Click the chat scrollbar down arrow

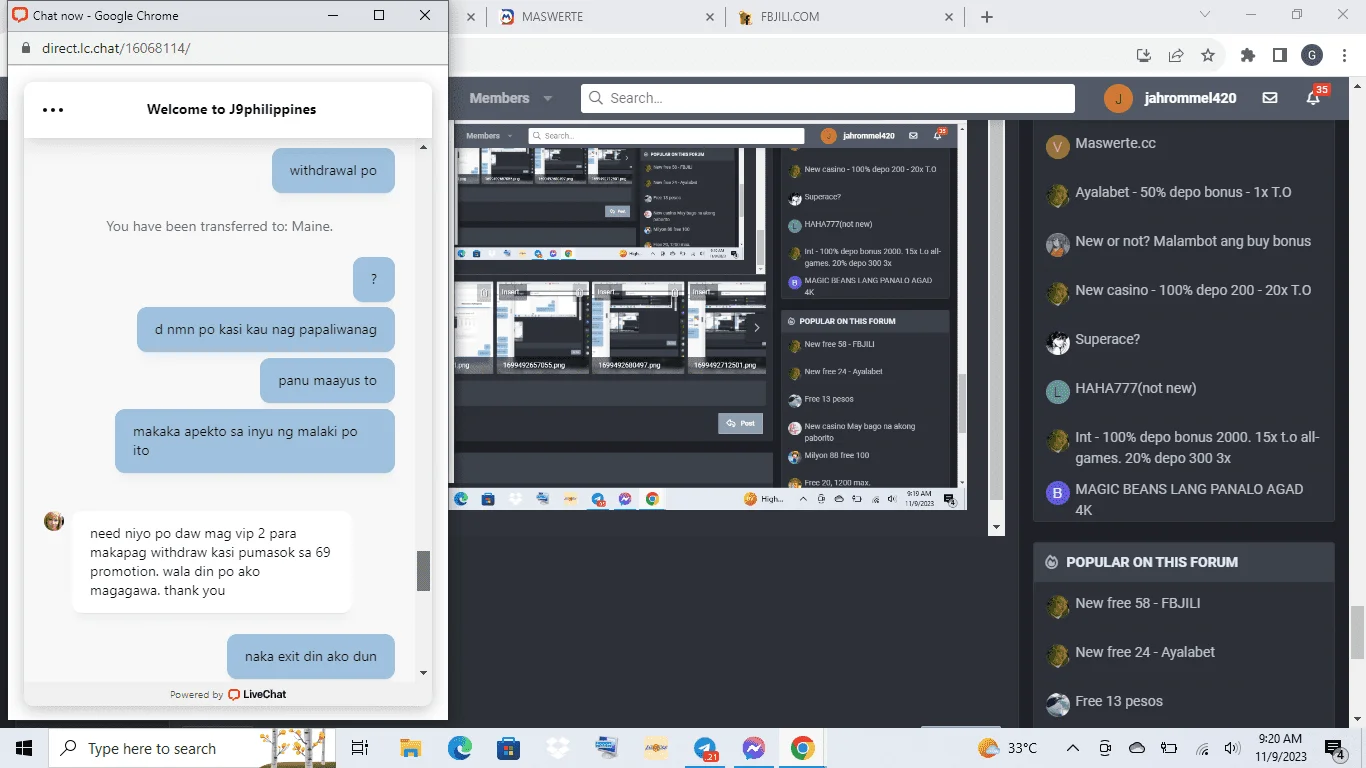(424, 673)
